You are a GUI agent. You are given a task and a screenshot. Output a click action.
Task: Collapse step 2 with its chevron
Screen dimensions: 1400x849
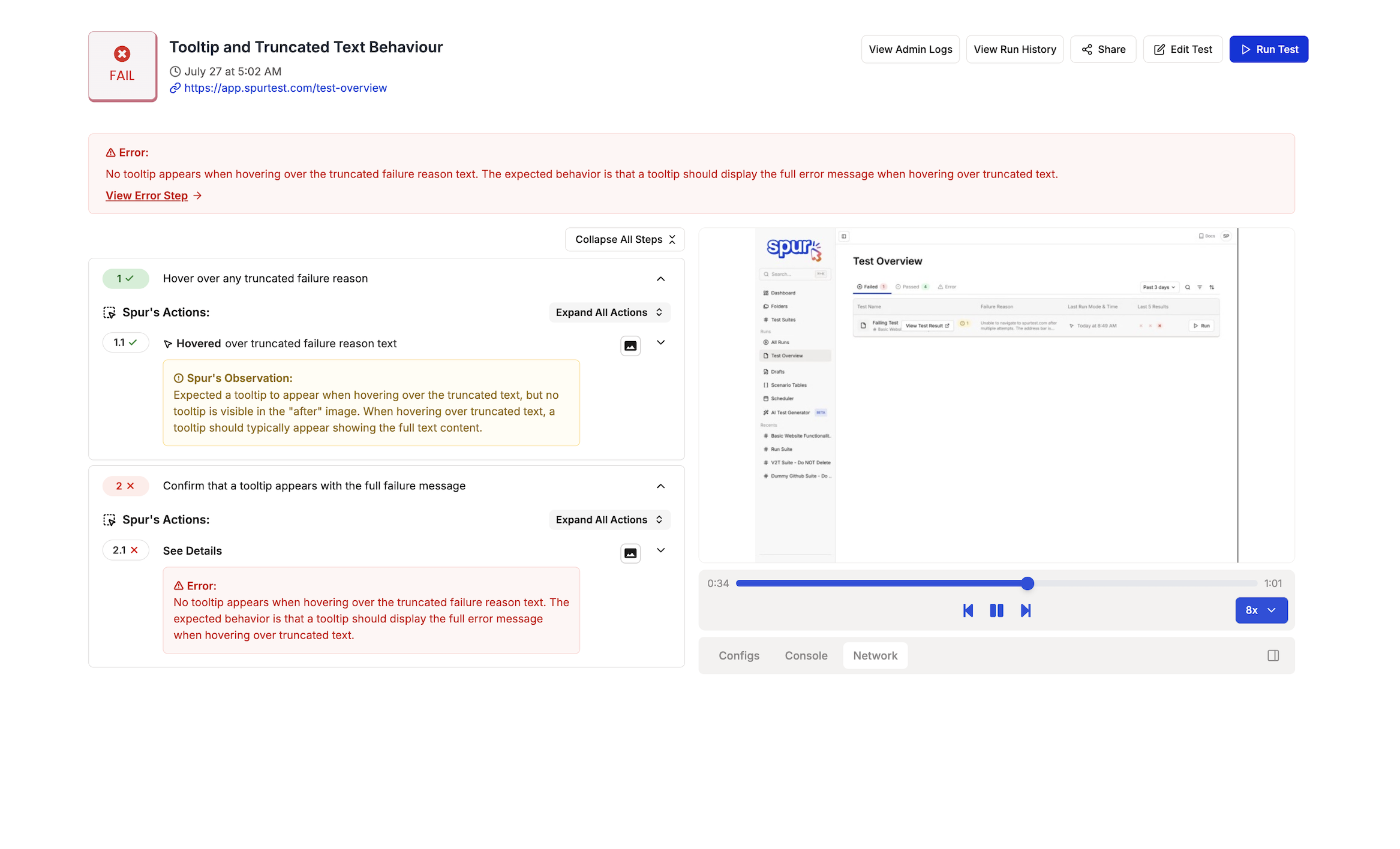tap(660, 486)
